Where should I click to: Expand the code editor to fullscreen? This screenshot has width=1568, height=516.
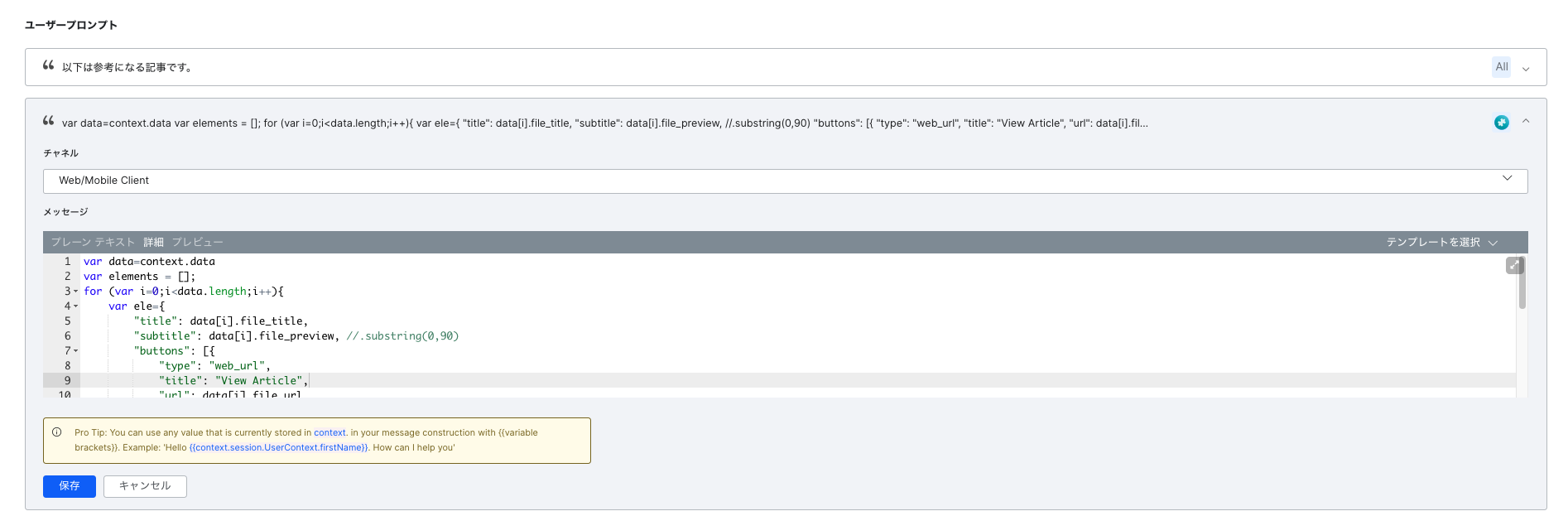1514,265
